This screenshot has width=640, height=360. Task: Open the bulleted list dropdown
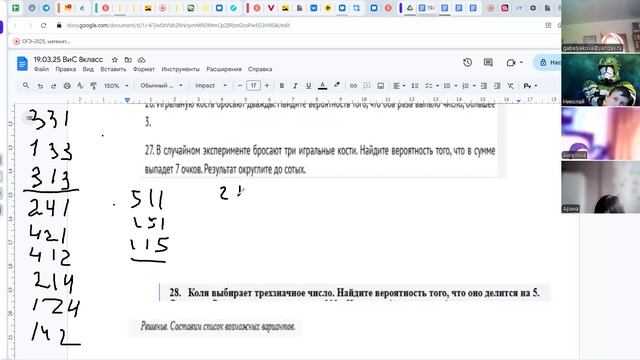coord(450,86)
